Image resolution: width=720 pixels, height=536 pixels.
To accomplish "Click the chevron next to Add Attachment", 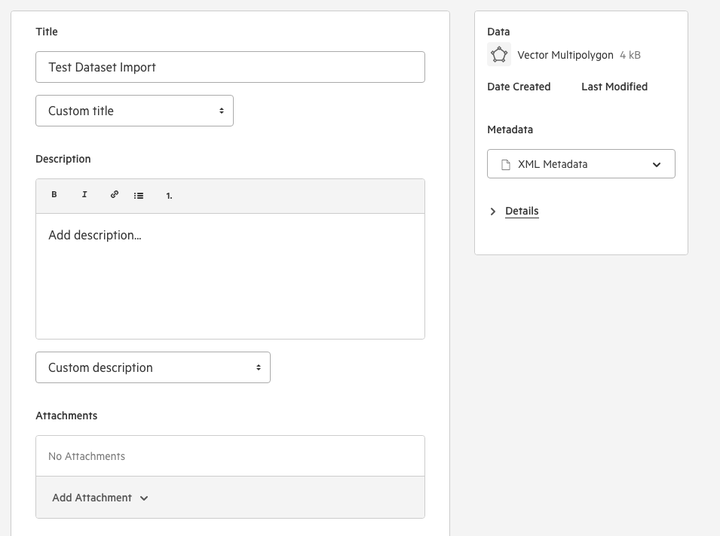I will pos(144,498).
